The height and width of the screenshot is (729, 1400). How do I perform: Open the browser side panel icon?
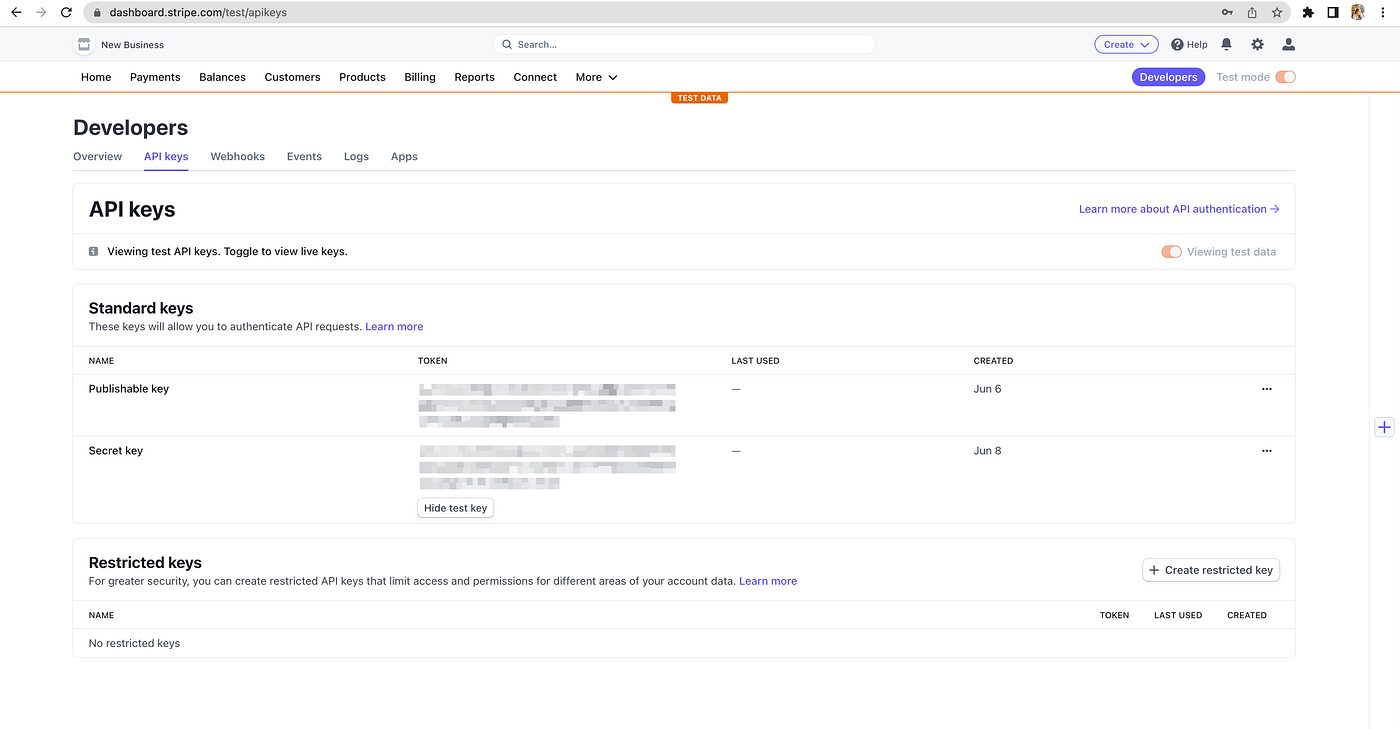tap(1333, 13)
